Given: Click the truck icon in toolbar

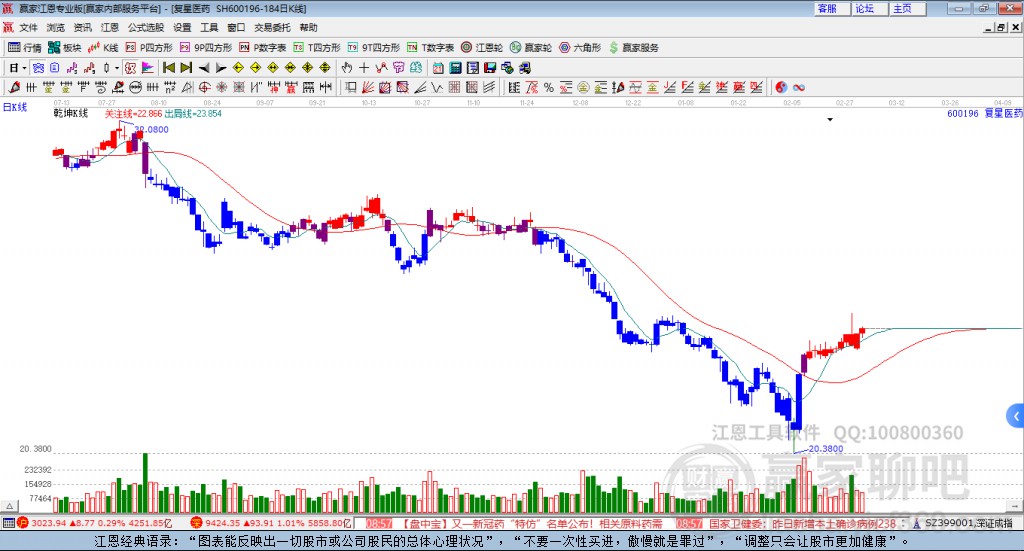Looking at the screenshot, I should click(x=524, y=68).
